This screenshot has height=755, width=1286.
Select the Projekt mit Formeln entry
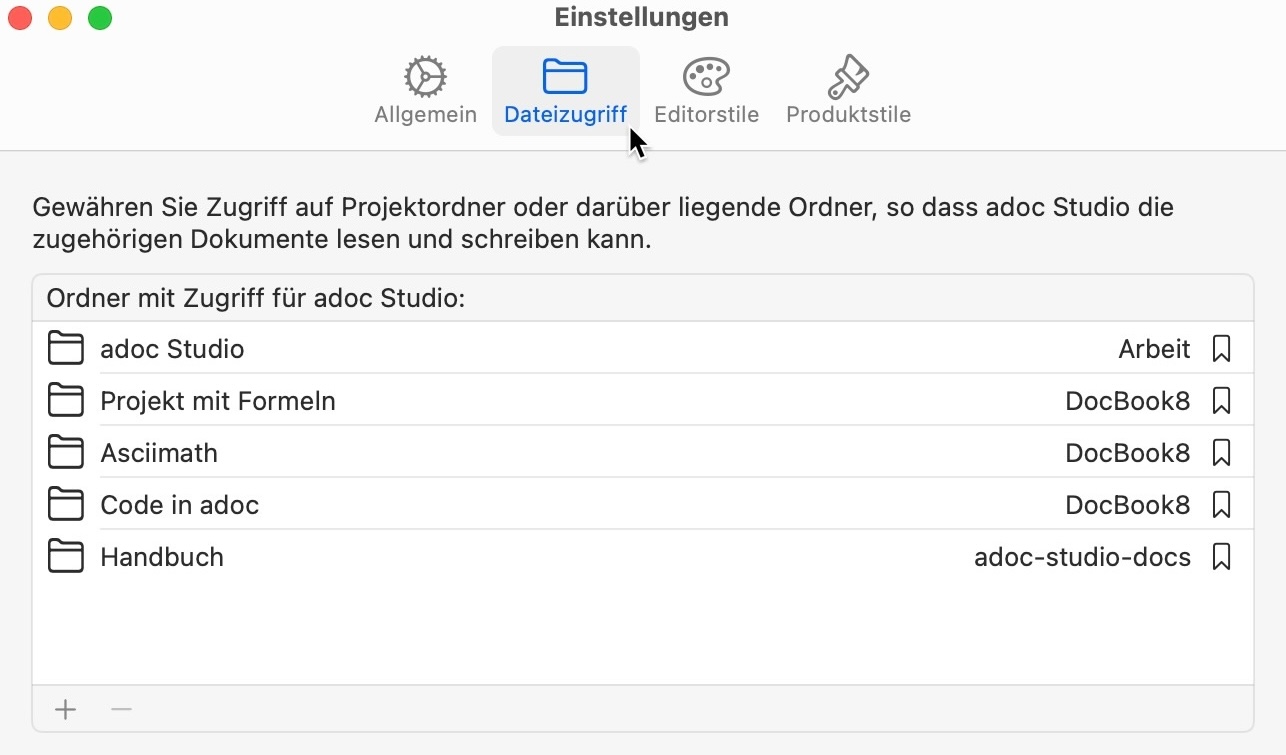point(218,401)
